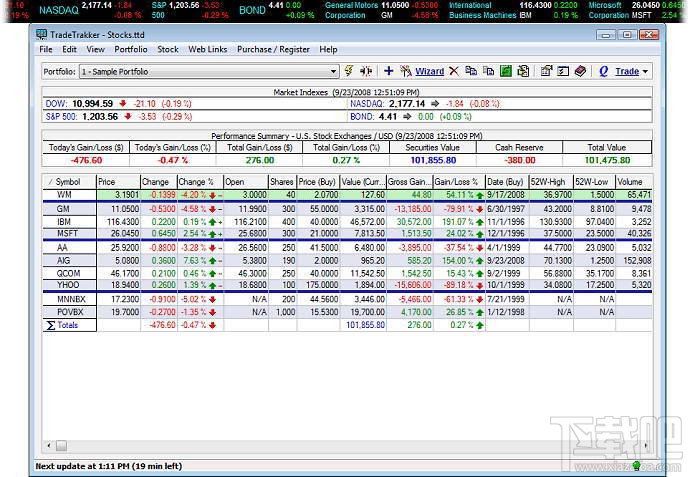Click the red X delete icon

pyautogui.click(x=454, y=71)
